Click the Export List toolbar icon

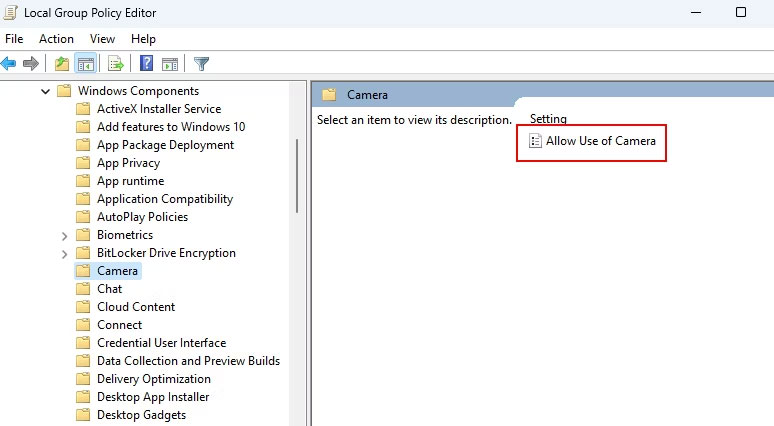pos(116,64)
